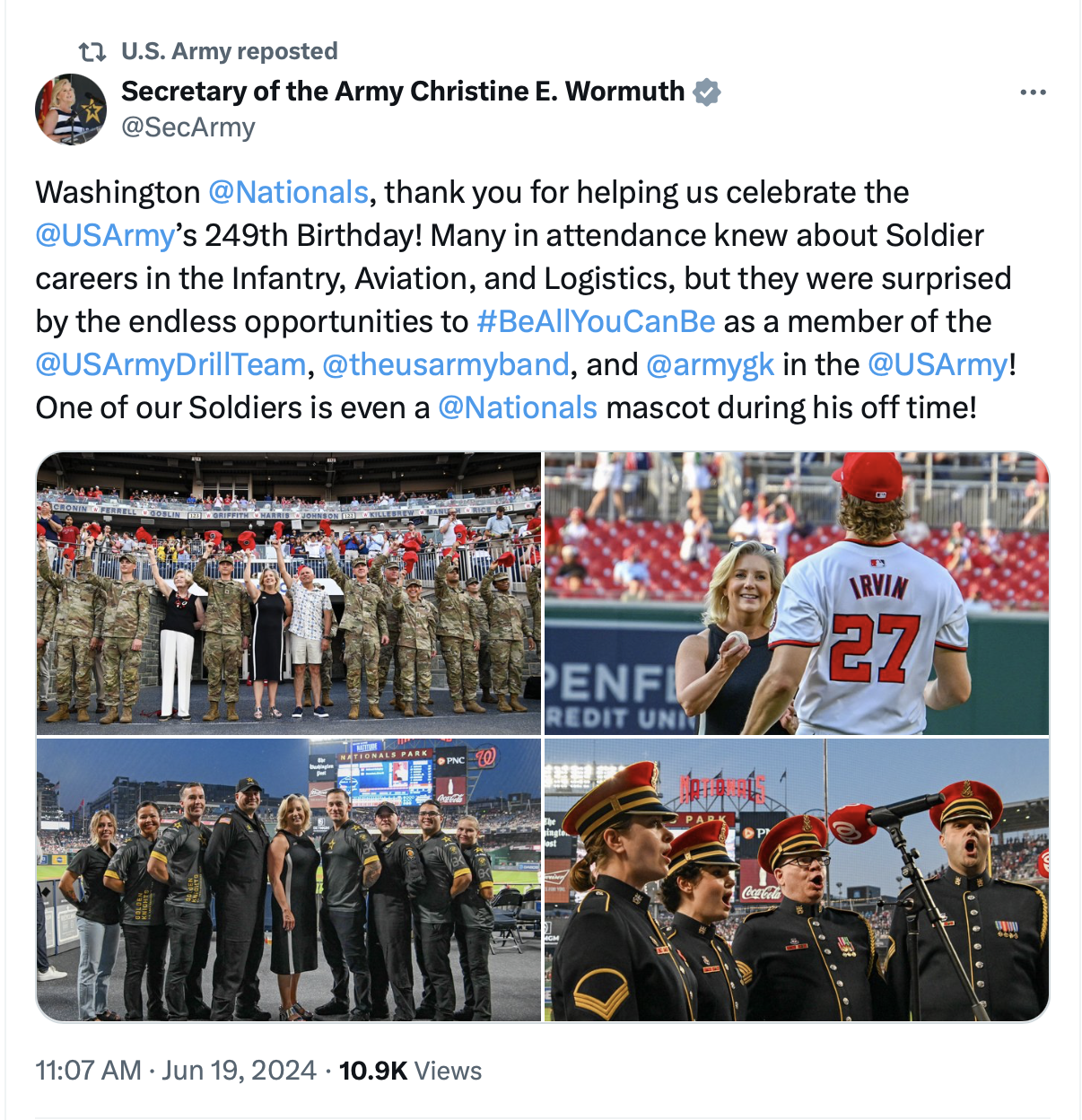Open the @SecArmy handle

188,127
